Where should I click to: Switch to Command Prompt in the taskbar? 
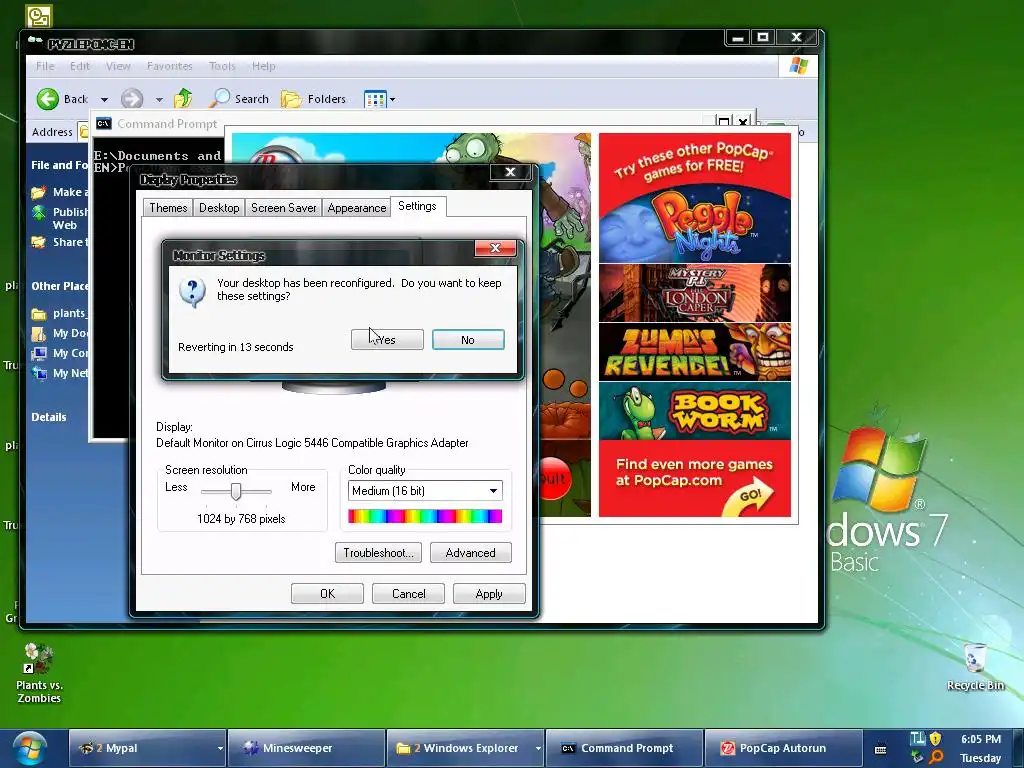tap(624, 748)
